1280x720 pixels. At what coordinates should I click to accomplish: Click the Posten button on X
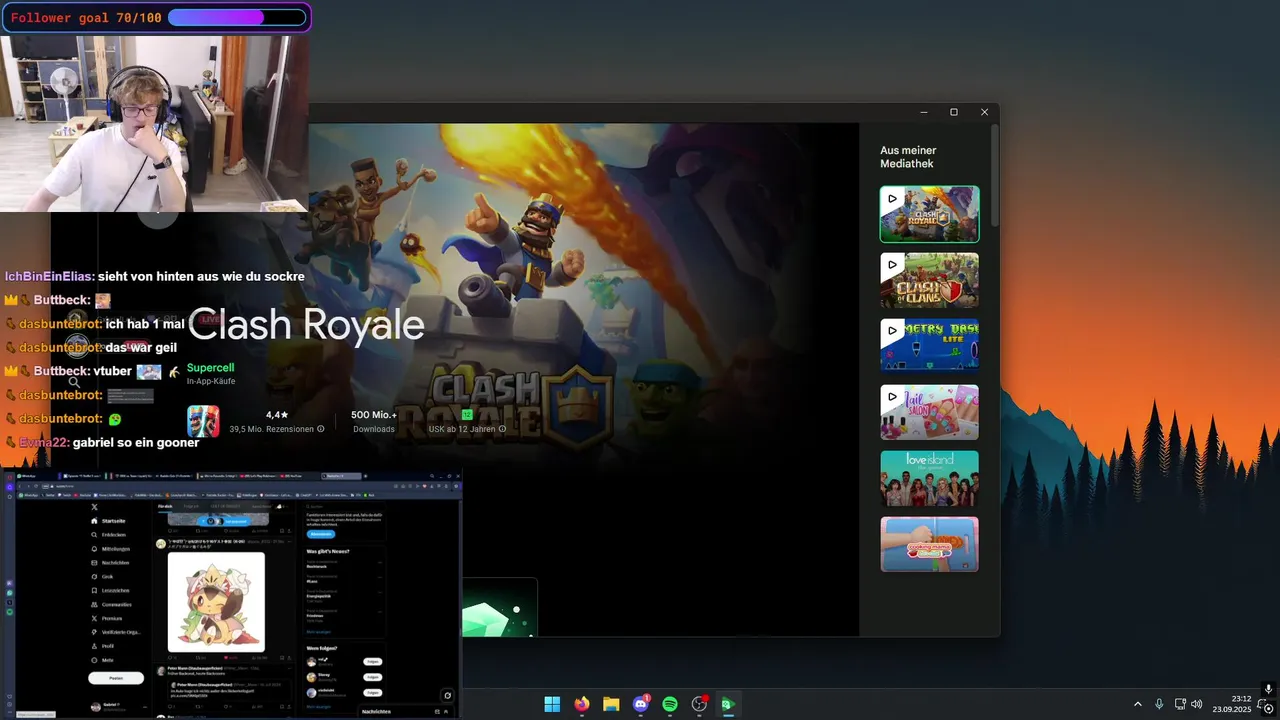point(116,678)
